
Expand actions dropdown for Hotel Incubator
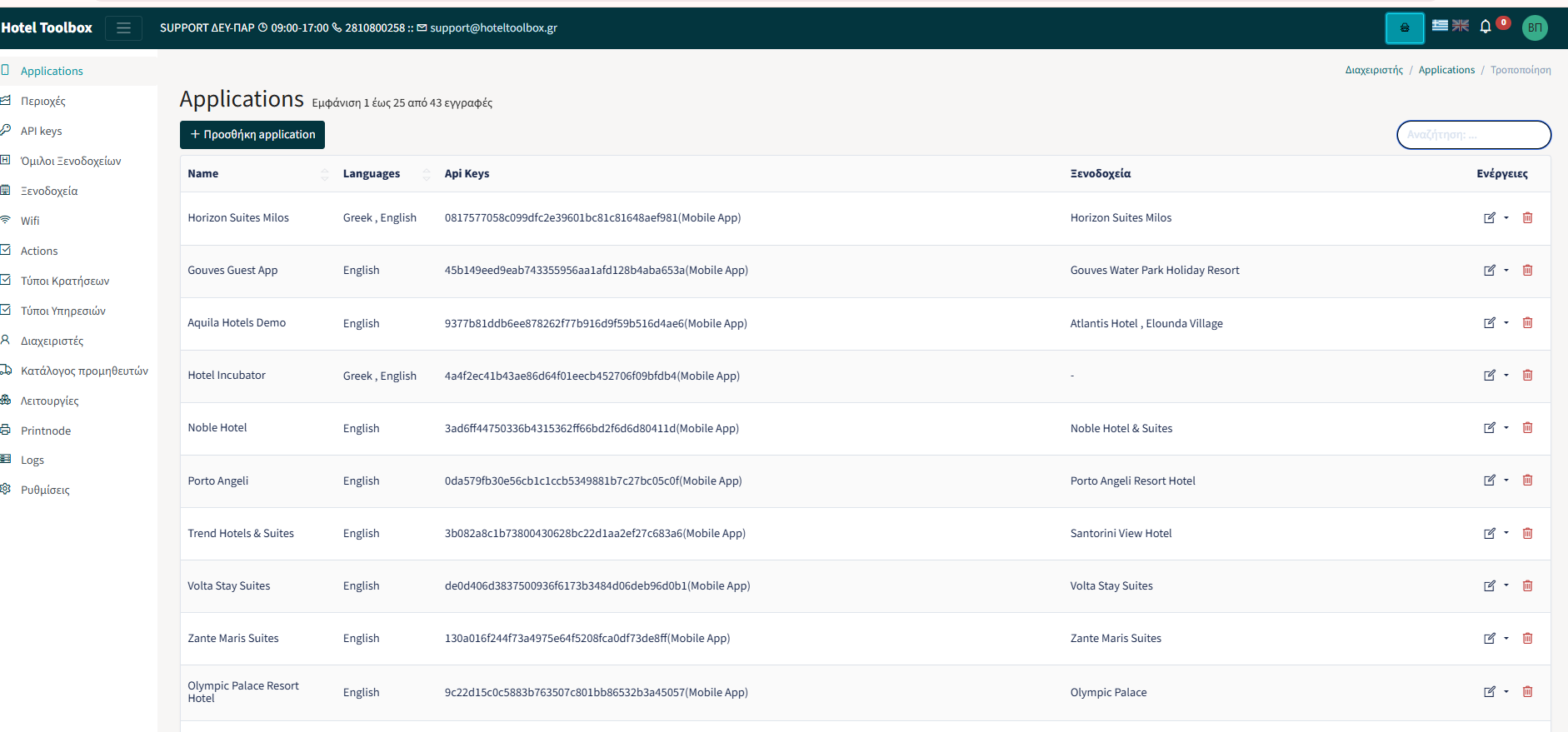pos(1506,375)
